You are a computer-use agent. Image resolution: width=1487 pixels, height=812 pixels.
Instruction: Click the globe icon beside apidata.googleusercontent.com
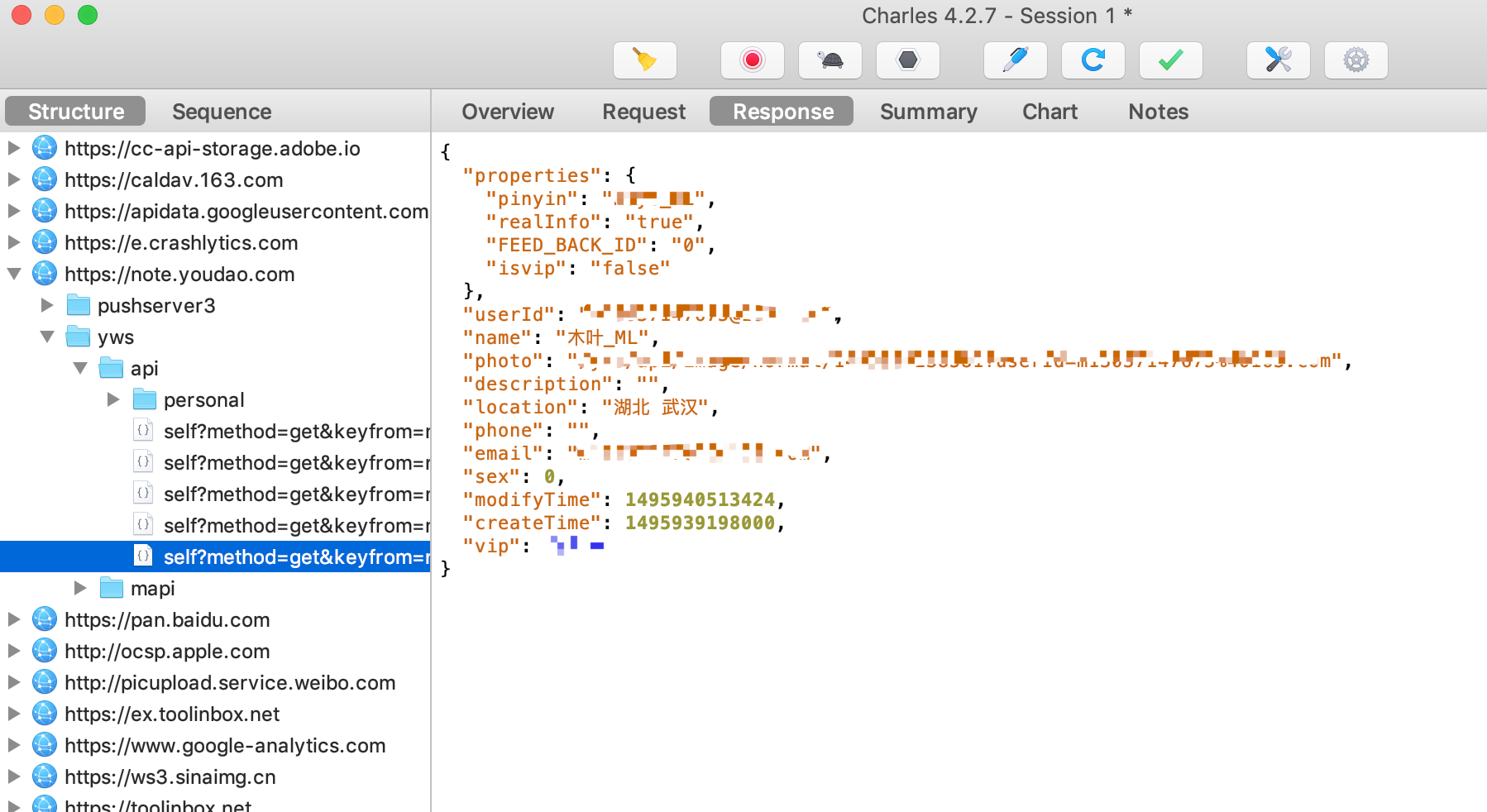45,211
